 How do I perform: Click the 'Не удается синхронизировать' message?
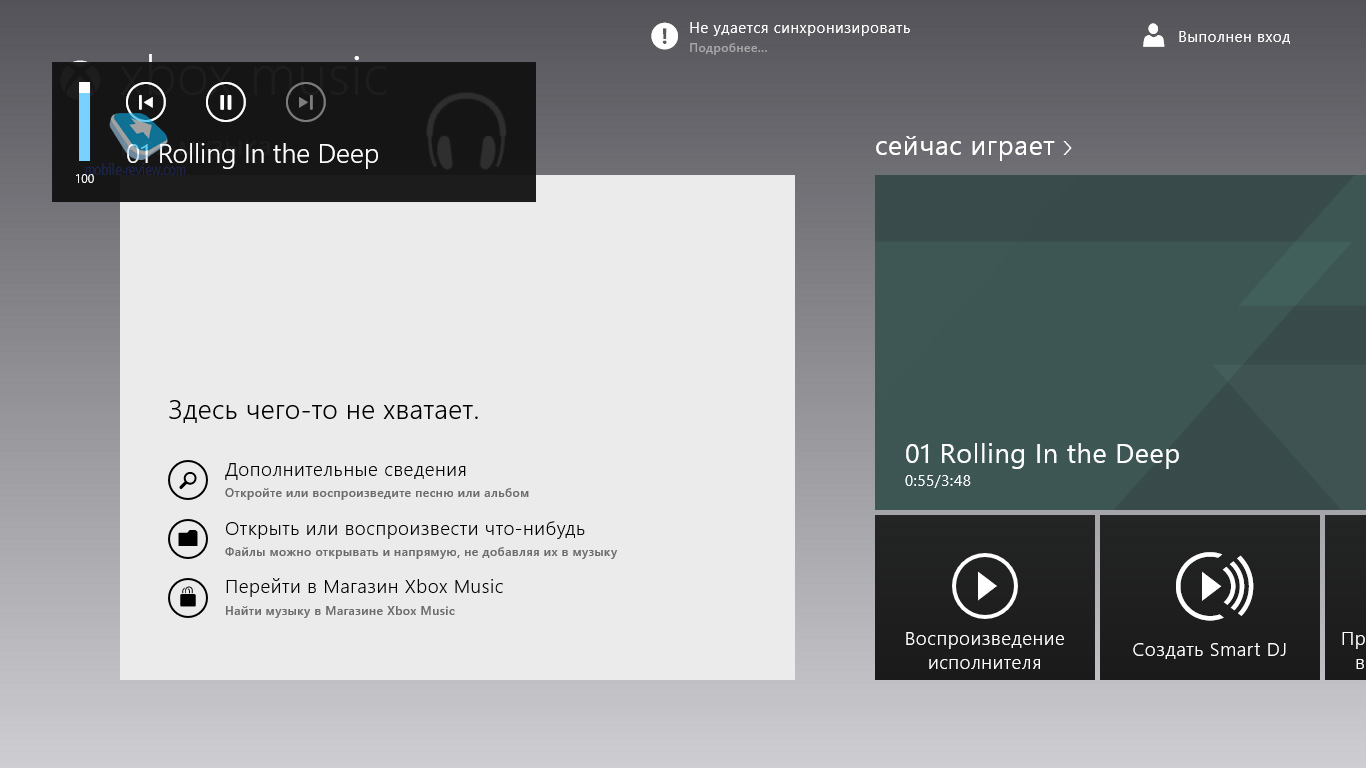click(800, 28)
